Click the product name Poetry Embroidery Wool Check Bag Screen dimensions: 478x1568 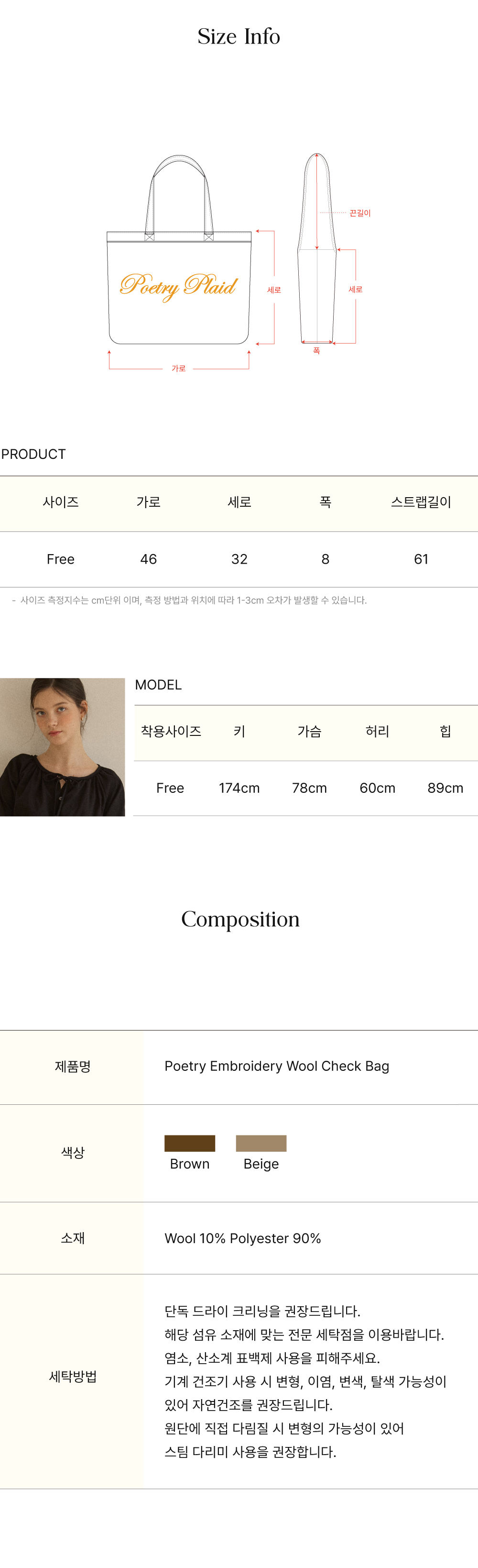277,1066
